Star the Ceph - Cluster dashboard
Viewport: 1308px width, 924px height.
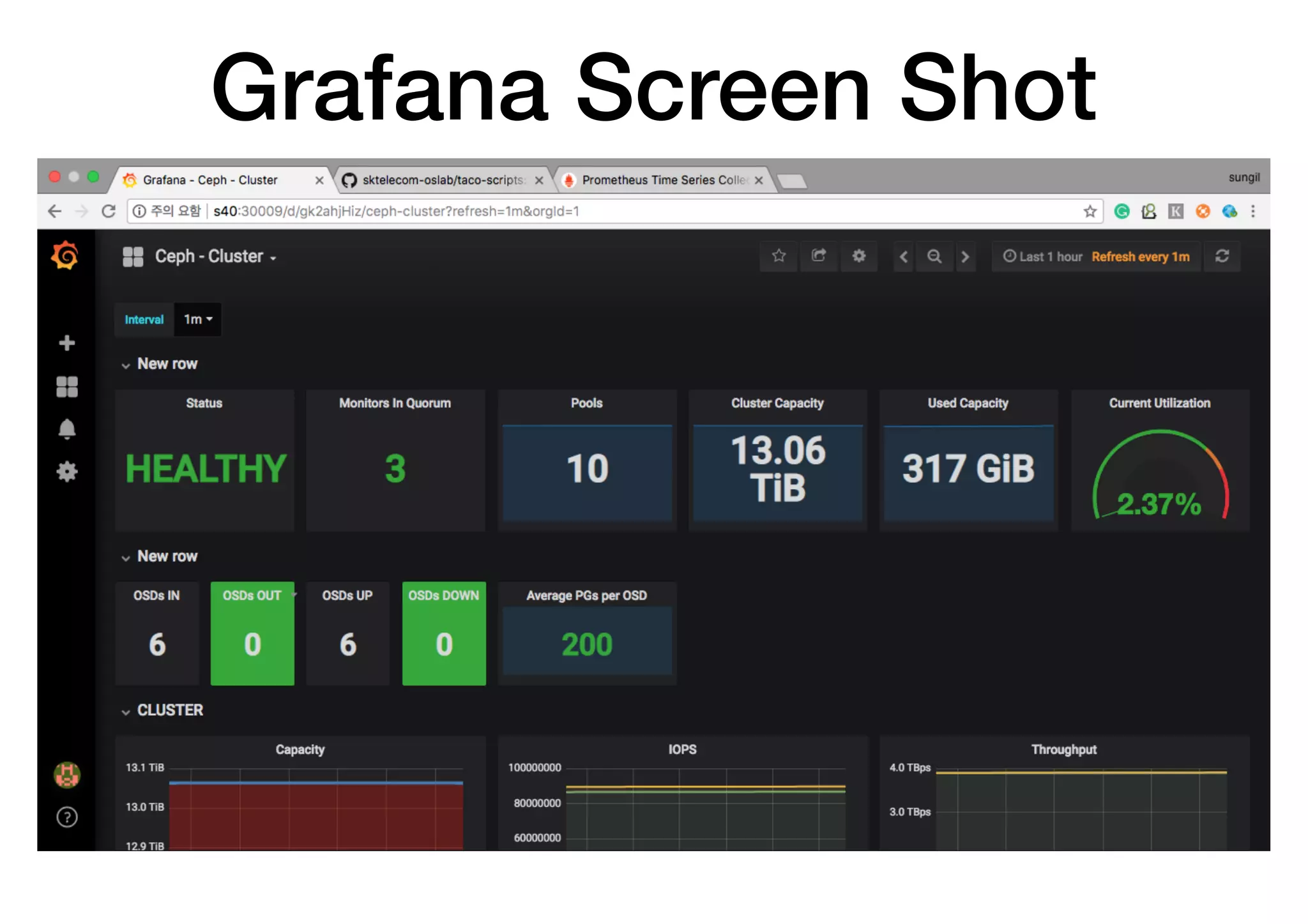click(x=779, y=256)
